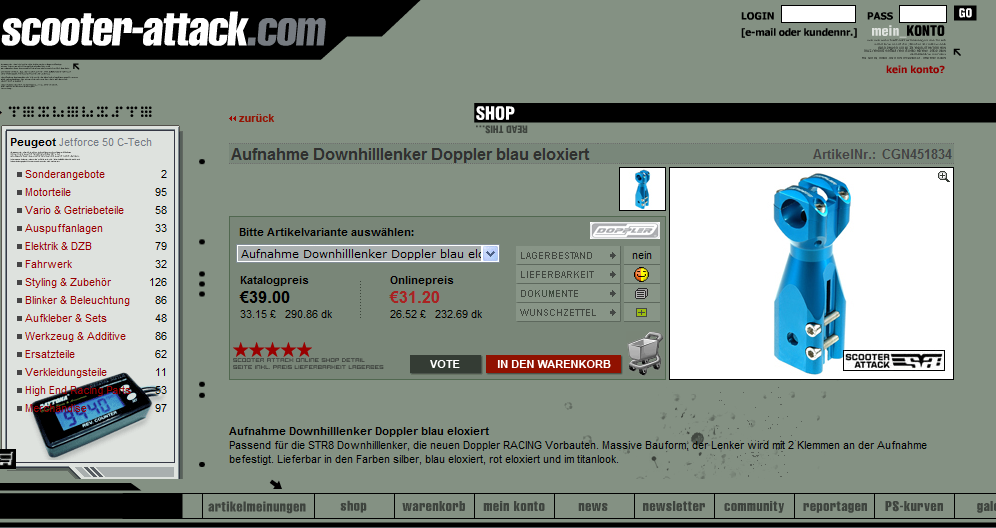Select the blue handlebar mount thumbnail

point(642,189)
